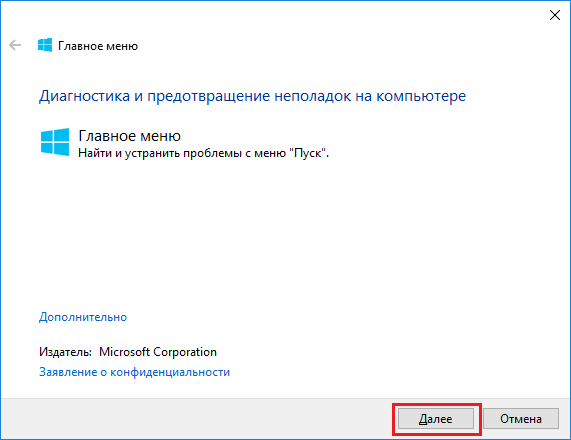Image resolution: width=571 pixels, height=440 pixels.
Task: Cancel the wizard with Отмена
Action: 521,419
